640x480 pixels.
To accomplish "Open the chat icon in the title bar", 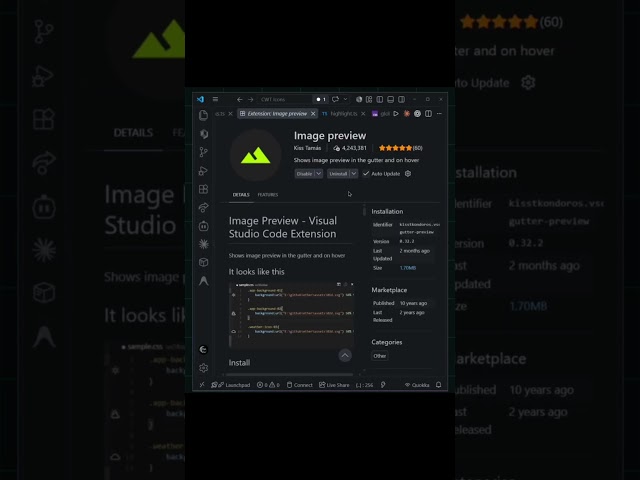I will pyautogui.click(x=336, y=99).
